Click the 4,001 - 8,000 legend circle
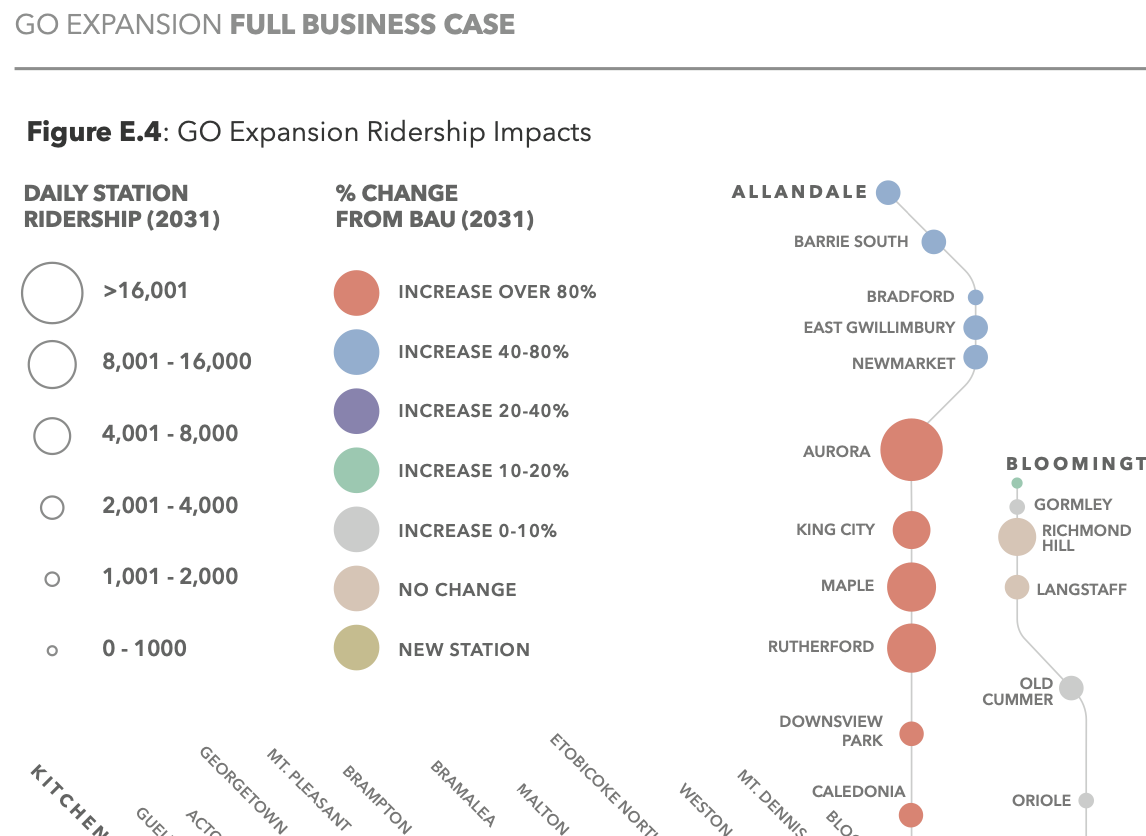This screenshot has height=836, width=1146. pos(52,435)
